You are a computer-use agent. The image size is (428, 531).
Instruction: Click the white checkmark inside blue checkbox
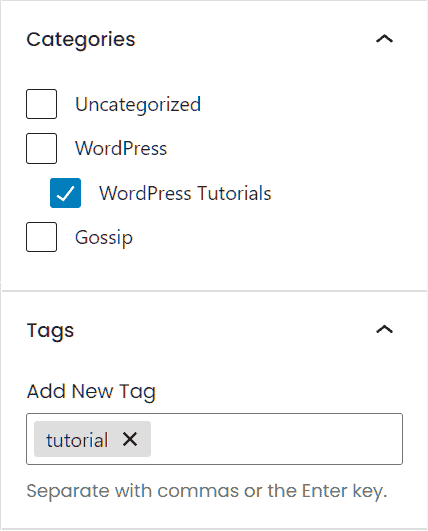click(65, 193)
